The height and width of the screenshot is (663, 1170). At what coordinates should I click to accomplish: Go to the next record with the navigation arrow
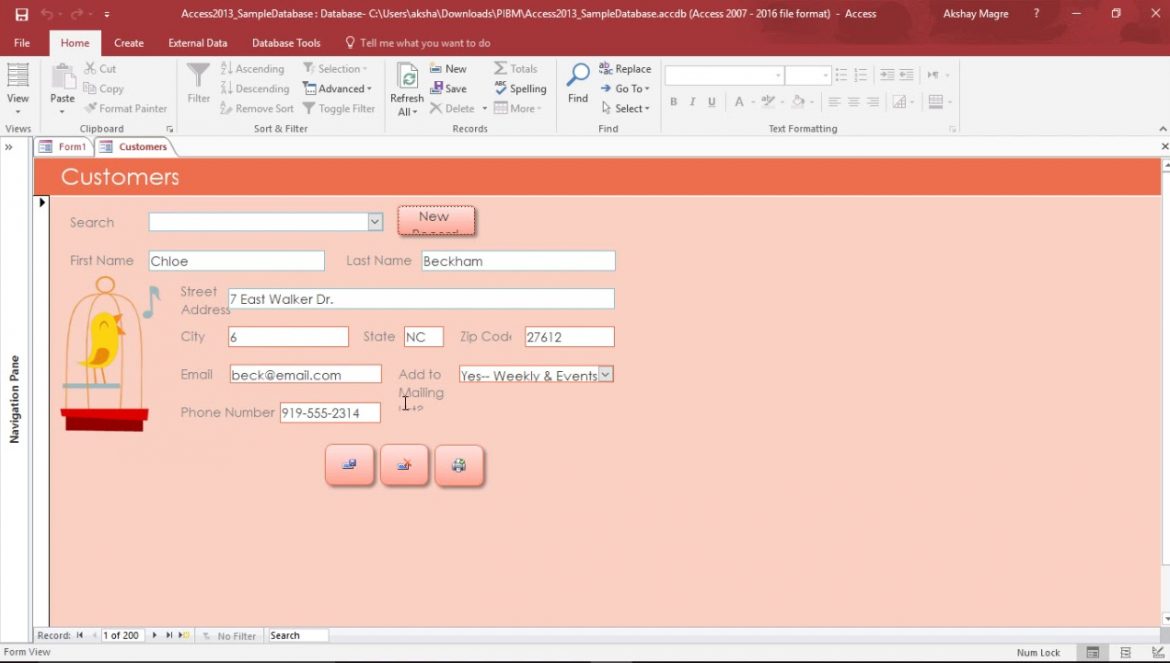155,635
